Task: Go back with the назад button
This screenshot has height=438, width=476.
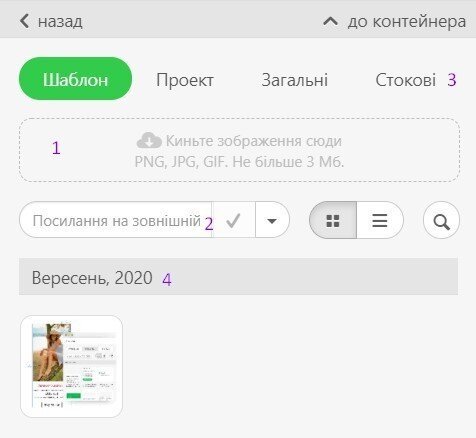Action: [x=51, y=22]
